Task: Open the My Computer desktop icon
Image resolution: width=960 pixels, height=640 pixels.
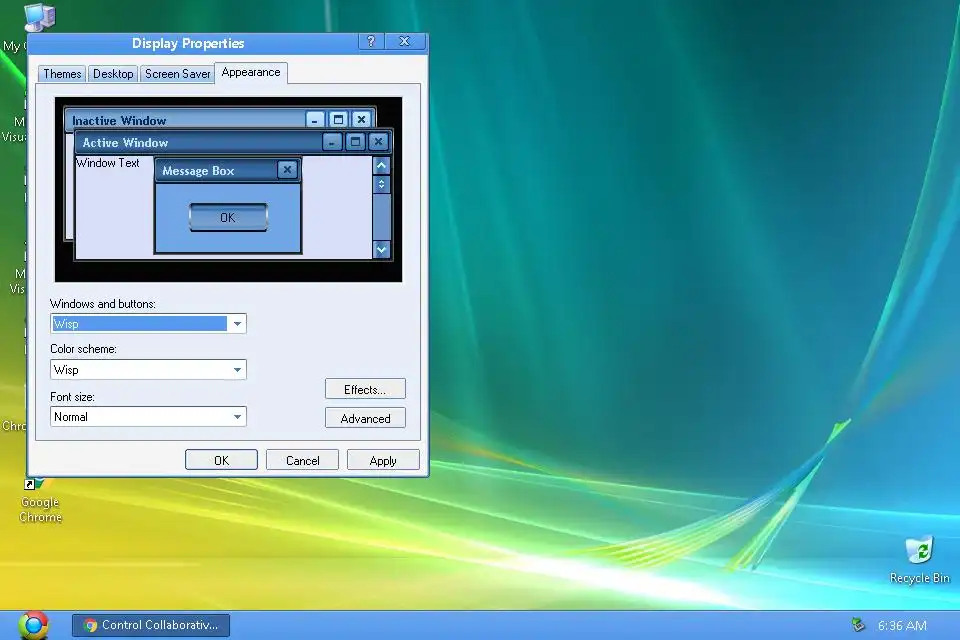Action: pos(38,18)
